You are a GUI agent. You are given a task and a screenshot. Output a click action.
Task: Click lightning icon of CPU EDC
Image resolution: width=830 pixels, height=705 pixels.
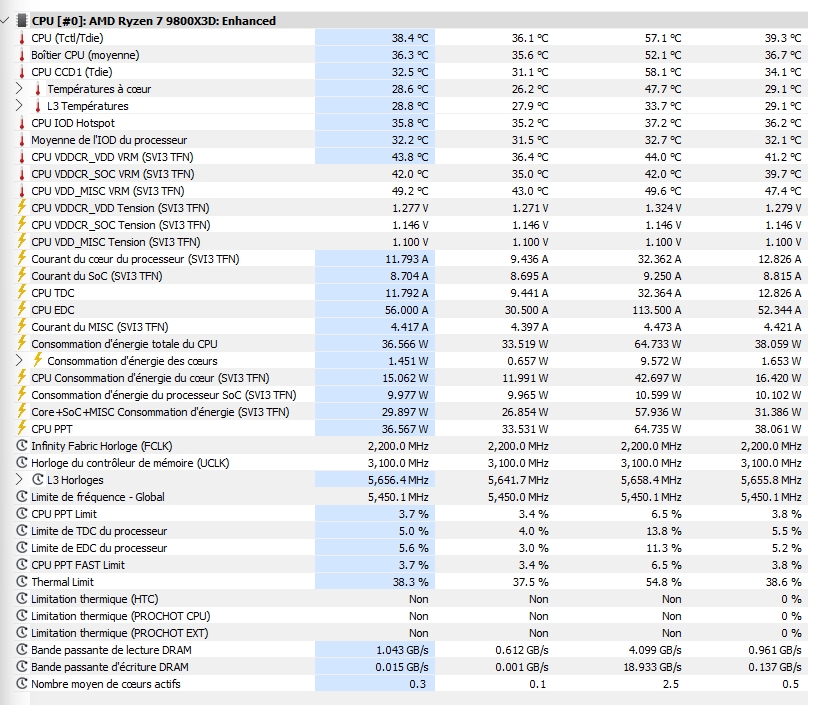click(22, 309)
